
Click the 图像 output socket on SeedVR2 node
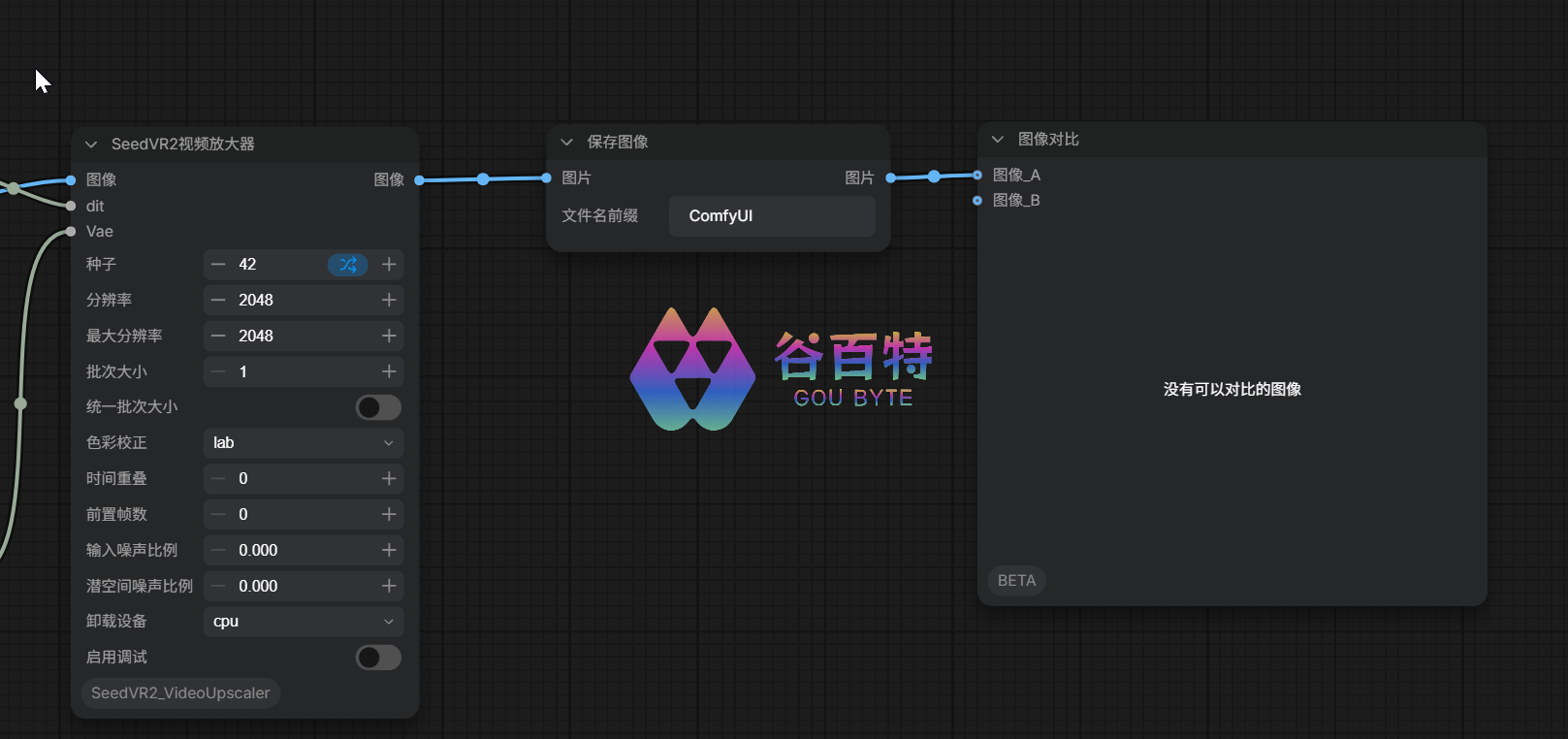(419, 180)
